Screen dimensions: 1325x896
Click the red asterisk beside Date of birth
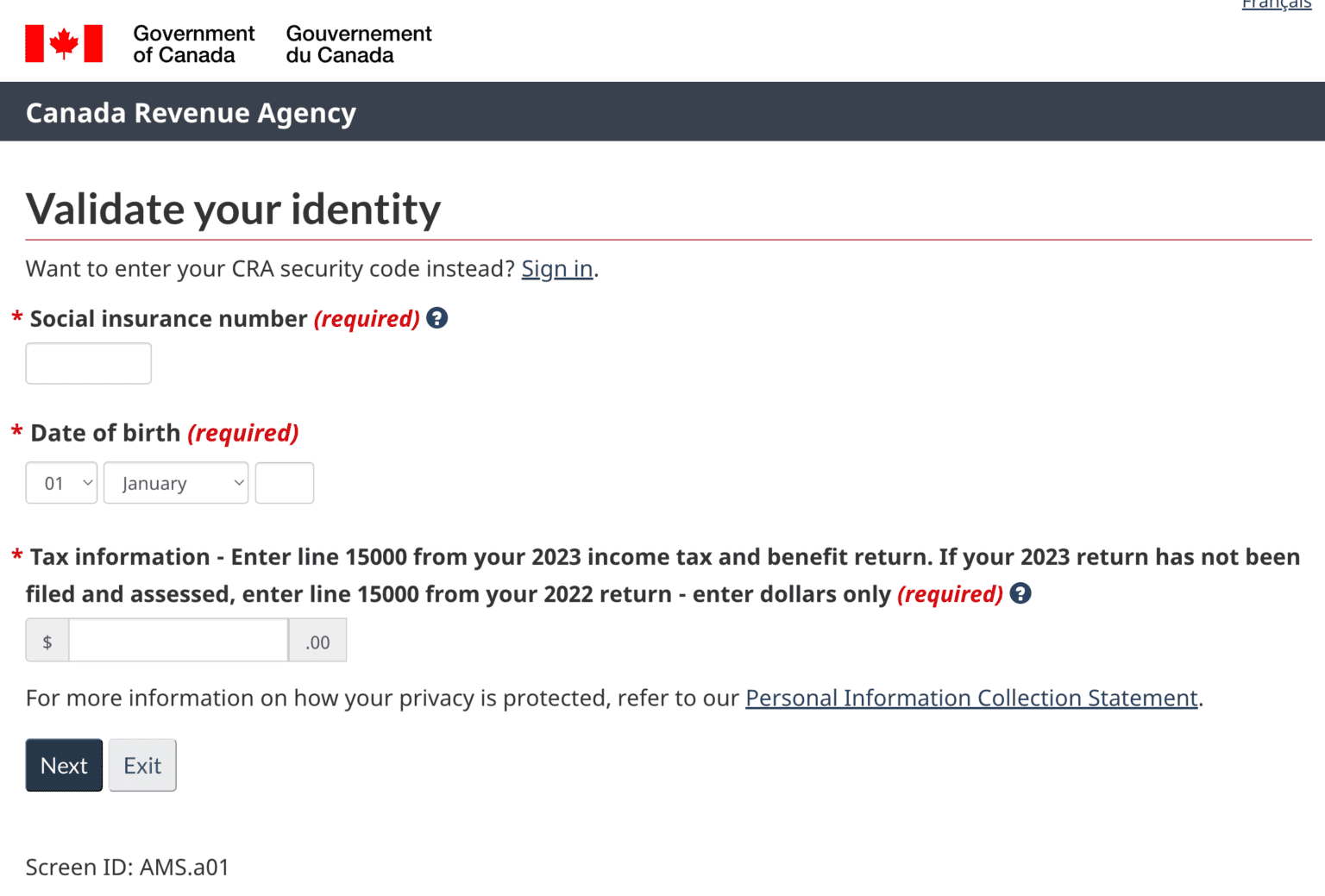tap(16, 432)
